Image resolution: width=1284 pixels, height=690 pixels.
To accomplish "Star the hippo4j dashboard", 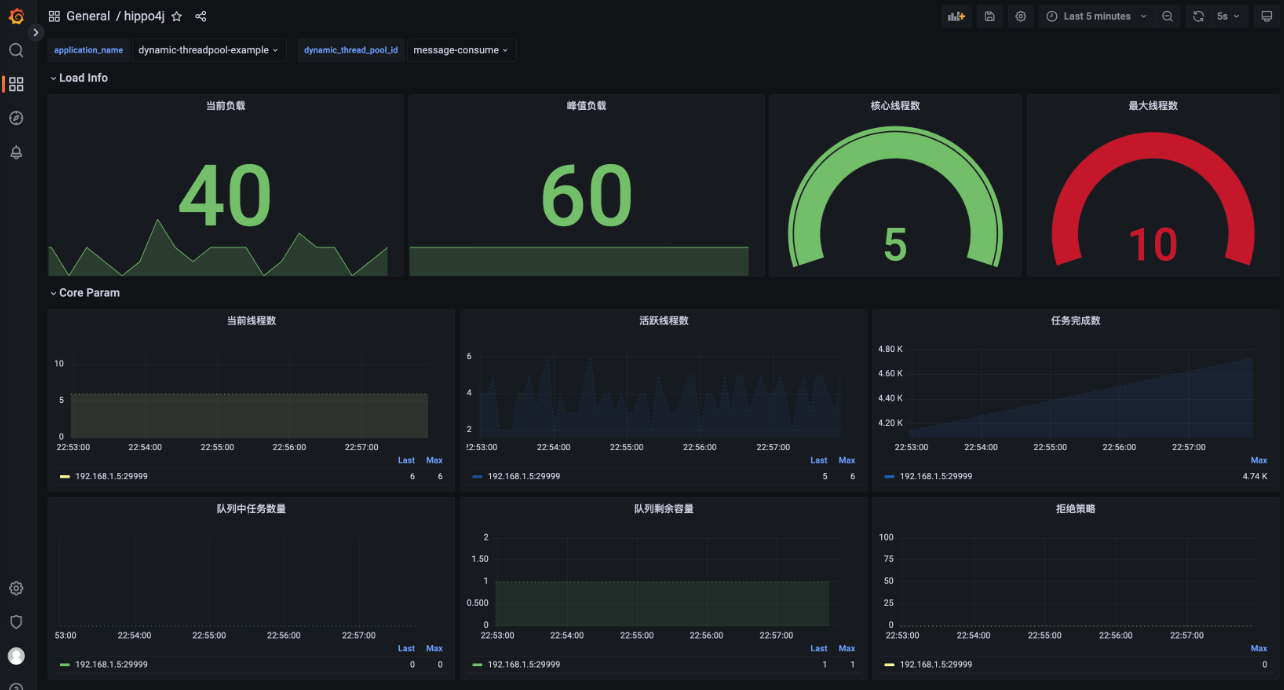I will click(177, 17).
